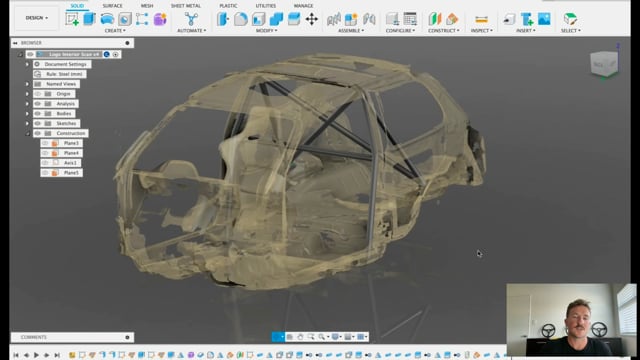The image size is (640, 360).
Task: Select the Press Pull tool
Action: coord(223,19)
